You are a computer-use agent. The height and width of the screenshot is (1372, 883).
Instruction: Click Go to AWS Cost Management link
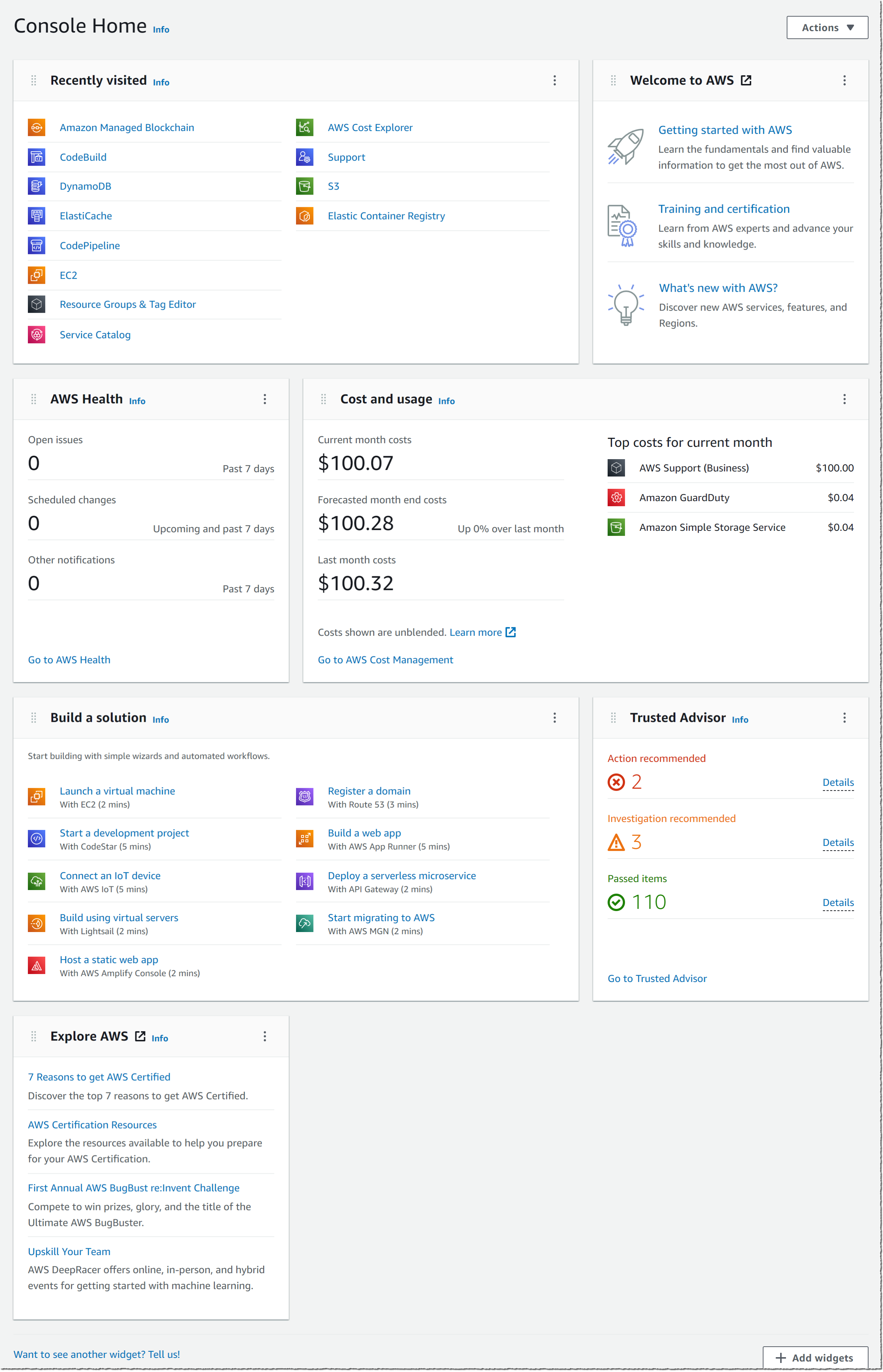click(x=385, y=659)
